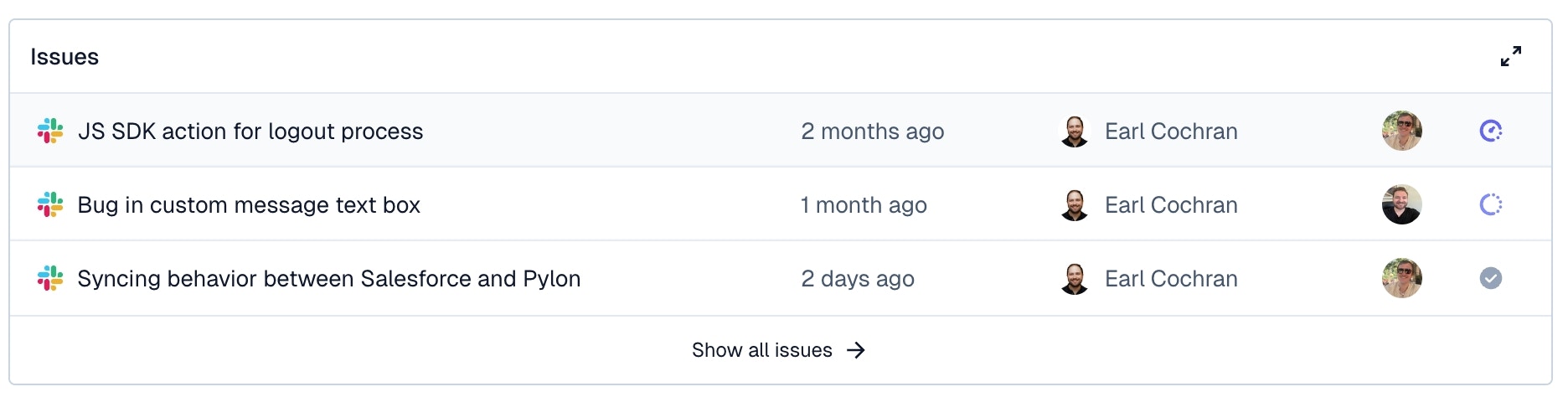Screen dimensions: 1568x397
Task: Expand the Issues panel to fullscreen
Action: [x=1511, y=56]
